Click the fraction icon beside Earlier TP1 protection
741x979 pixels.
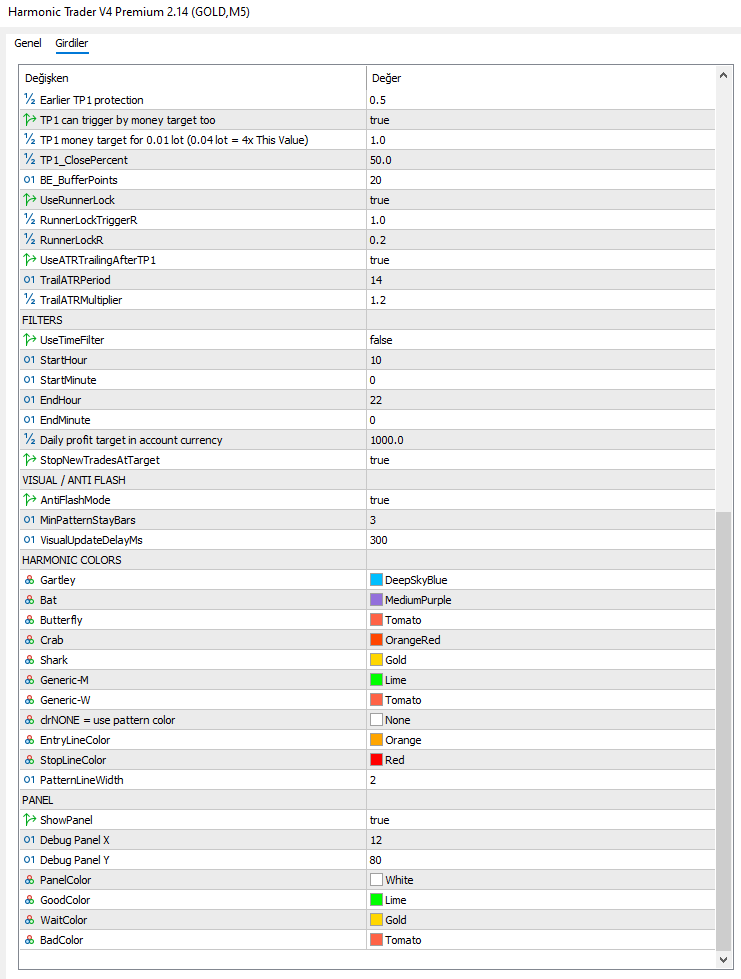coord(29,100)
